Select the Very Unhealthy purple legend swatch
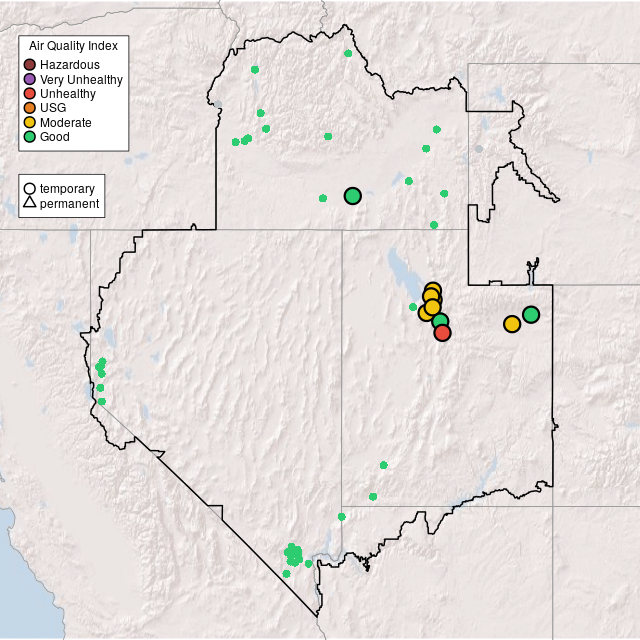The height and width of the screenshot is (640, 640). click(30, 79)
